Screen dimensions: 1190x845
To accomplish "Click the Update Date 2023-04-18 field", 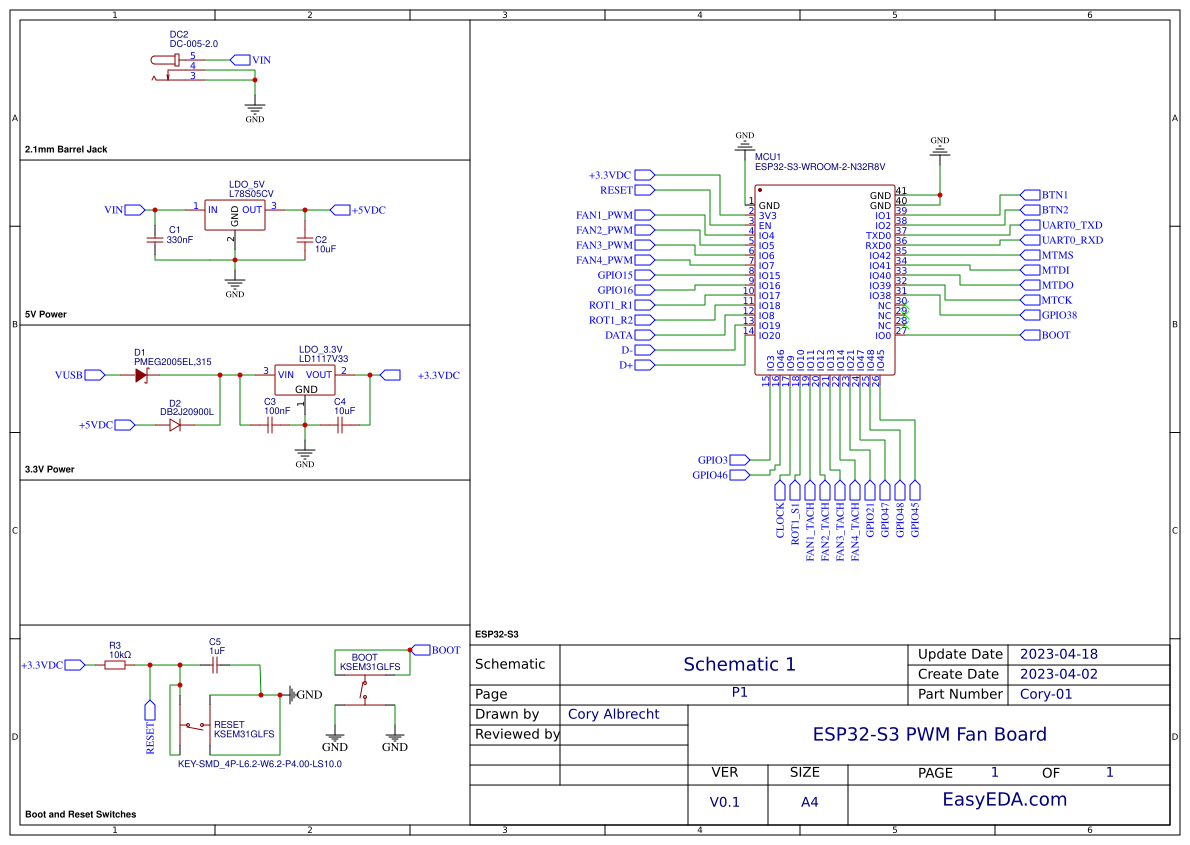I will 1060,654.
